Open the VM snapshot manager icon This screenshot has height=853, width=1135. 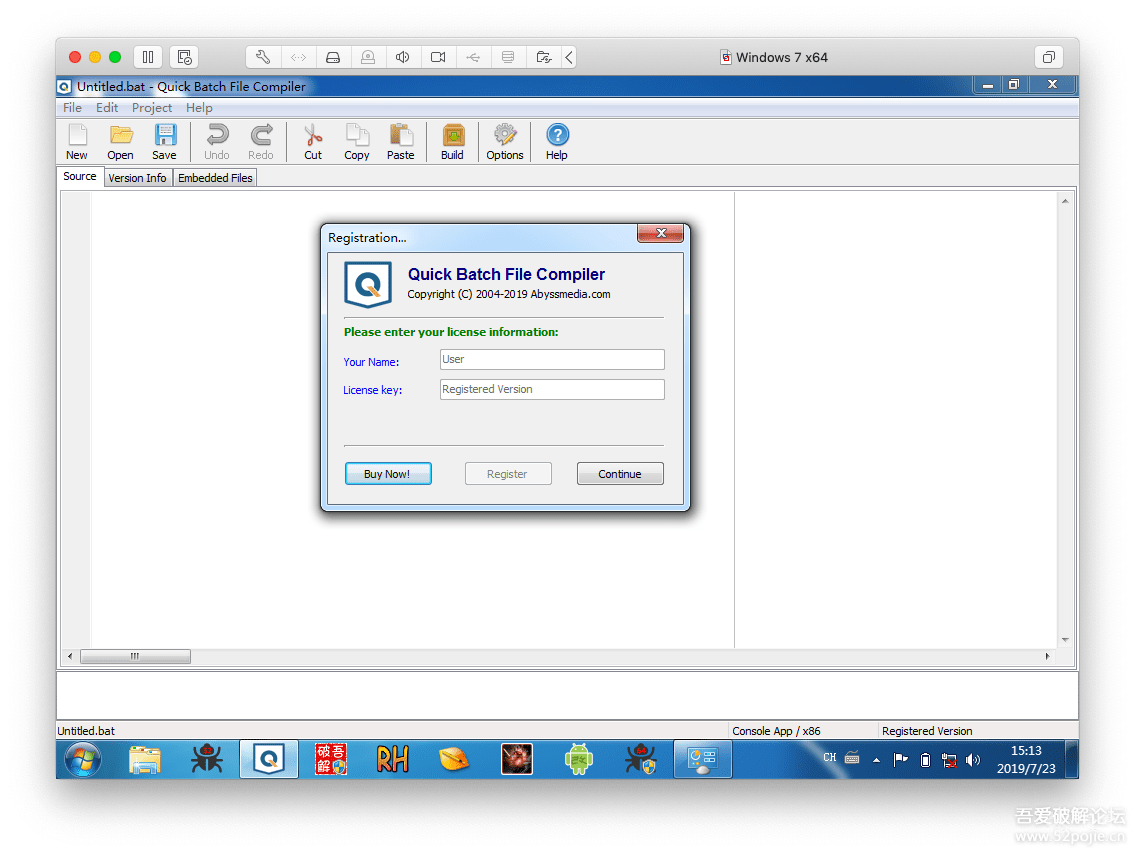pos(184,57)
